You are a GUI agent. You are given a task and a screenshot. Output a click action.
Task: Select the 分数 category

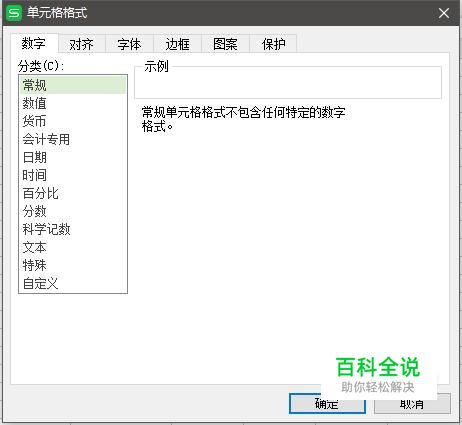(x=73, y=211)
